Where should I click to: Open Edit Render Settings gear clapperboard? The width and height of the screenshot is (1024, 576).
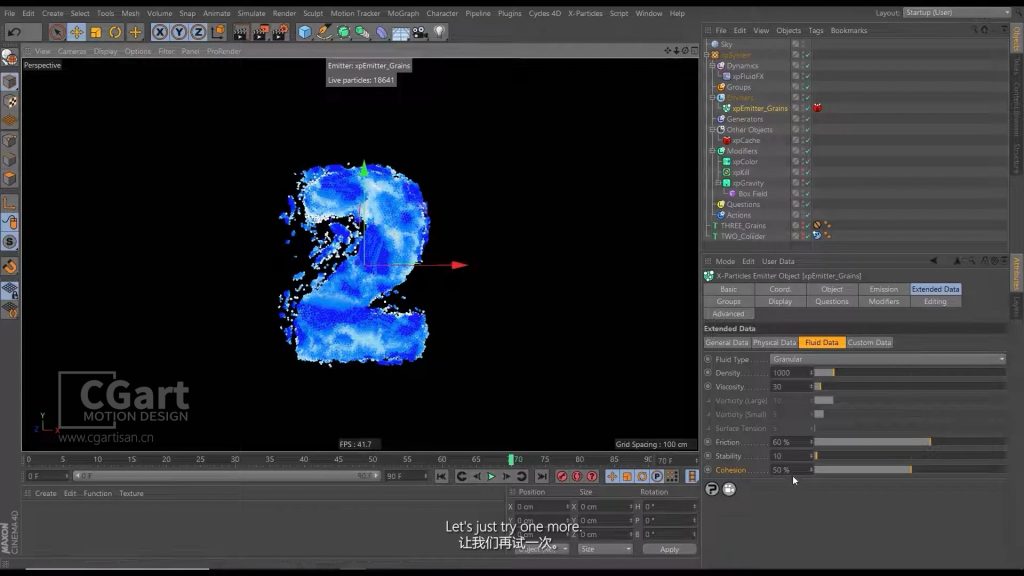tap(280, 31)
